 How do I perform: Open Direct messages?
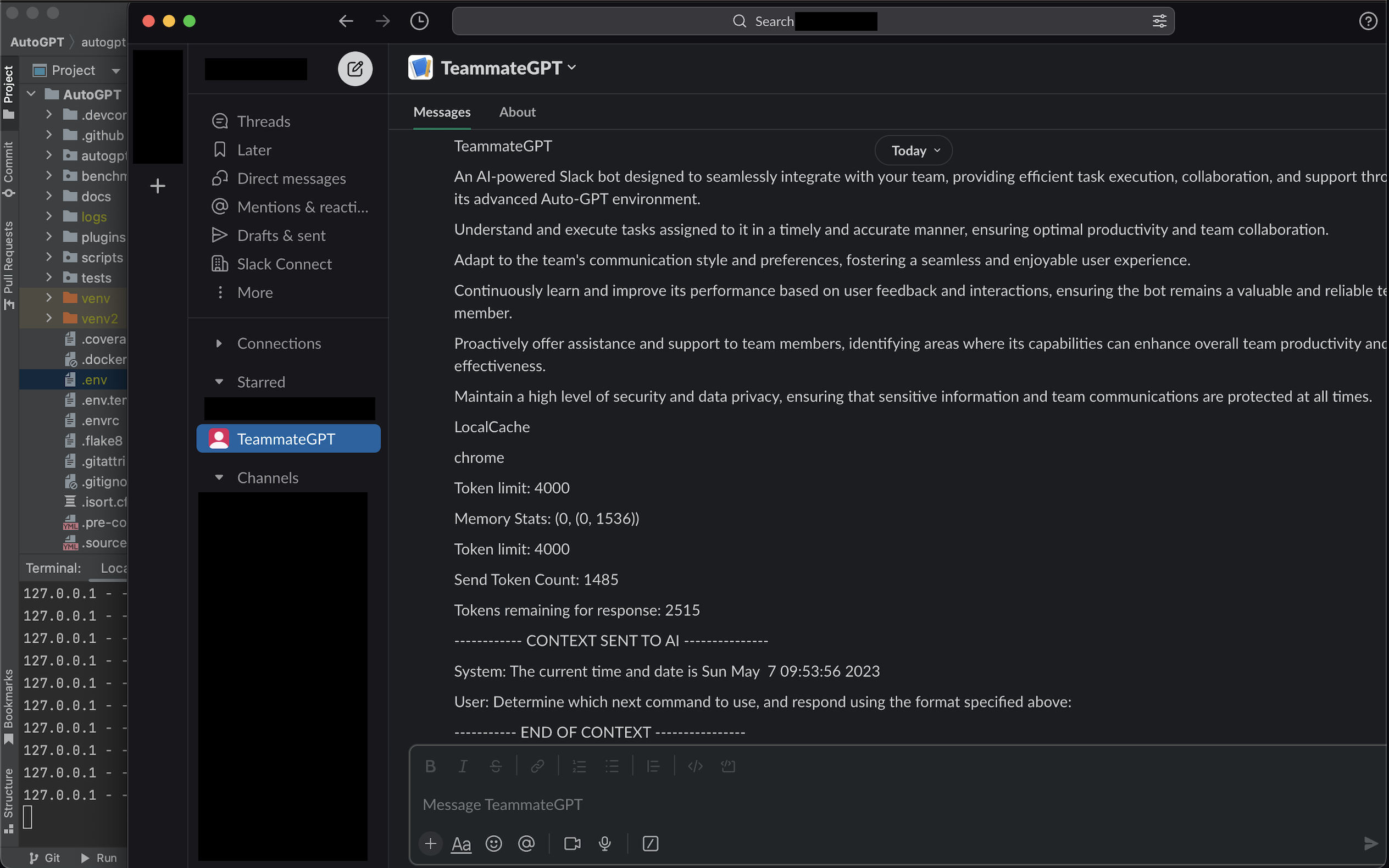[291, 178]
